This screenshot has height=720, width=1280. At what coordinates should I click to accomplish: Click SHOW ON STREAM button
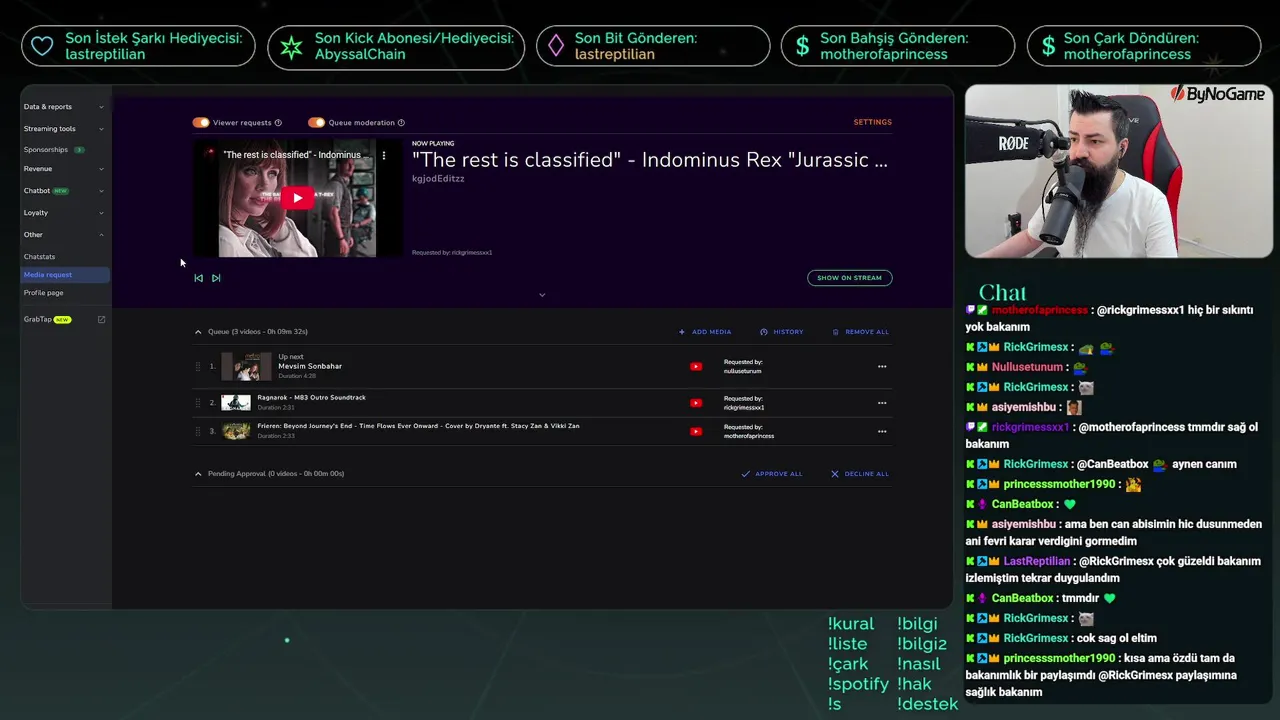[x=850, y=278]
